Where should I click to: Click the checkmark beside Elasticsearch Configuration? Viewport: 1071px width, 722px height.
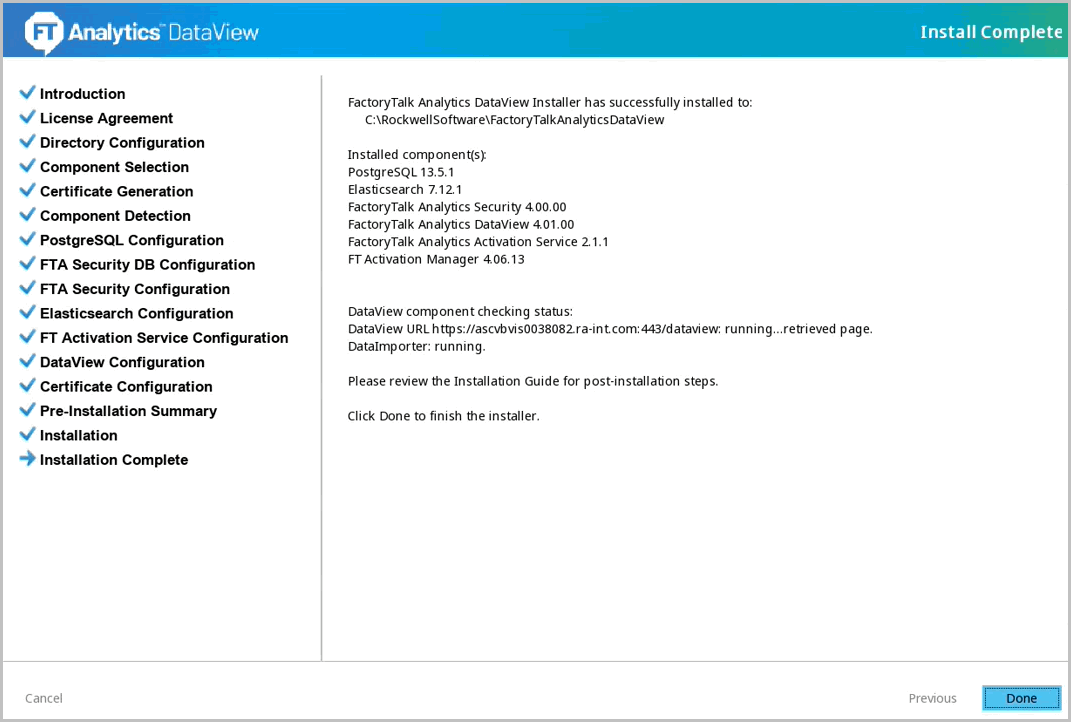(27, 313)
